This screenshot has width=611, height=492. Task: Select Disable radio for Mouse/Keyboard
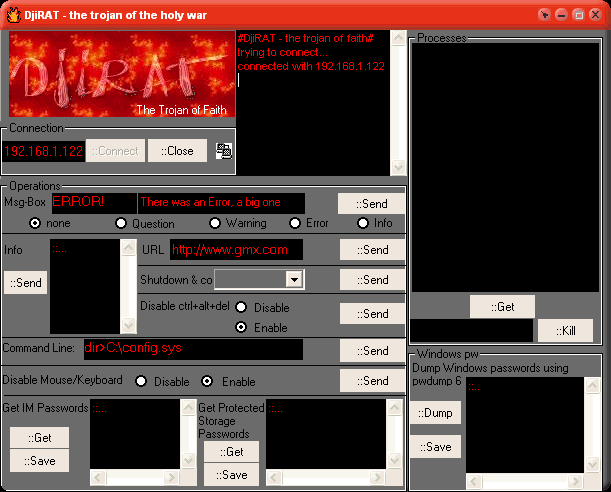(x=141, y=381)
